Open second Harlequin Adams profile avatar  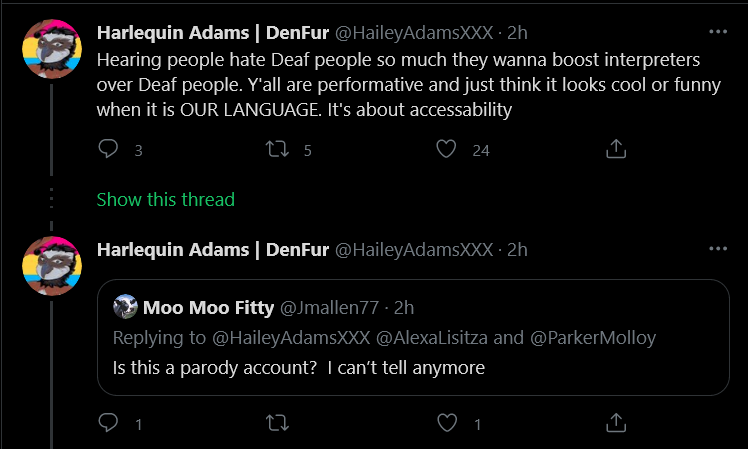(52, 266)
